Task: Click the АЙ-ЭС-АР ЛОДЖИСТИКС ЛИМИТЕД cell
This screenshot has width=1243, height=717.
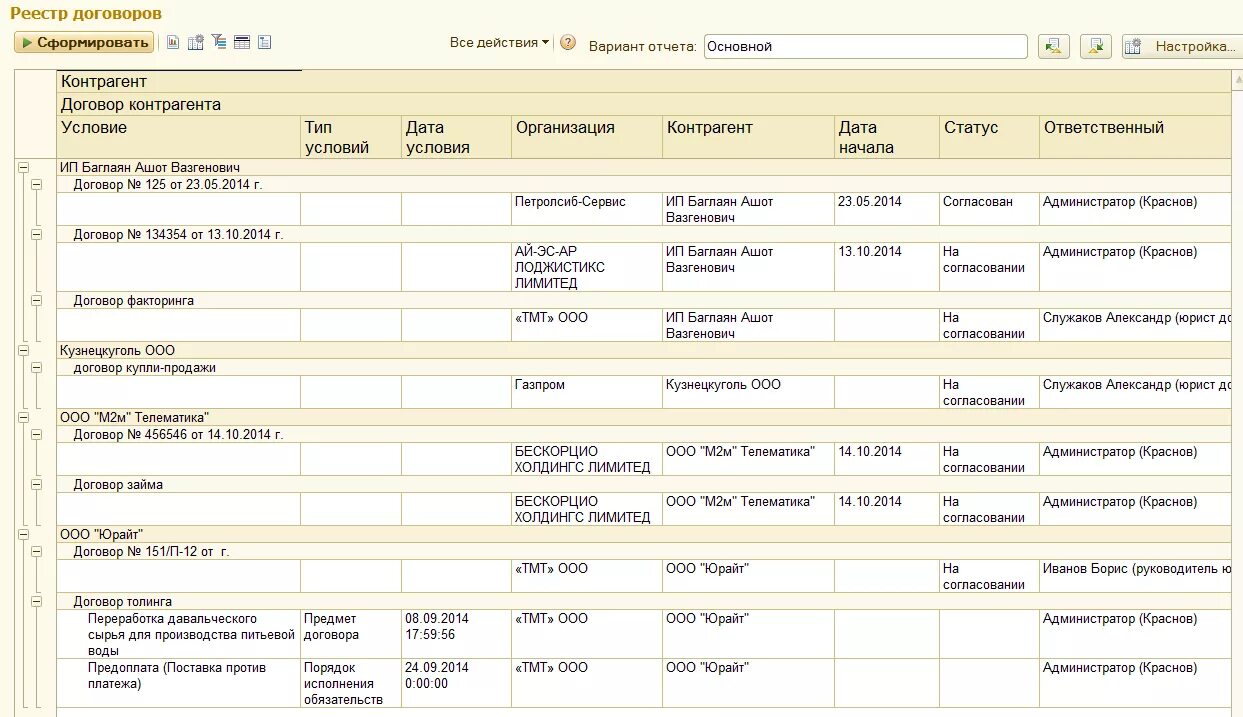Action: click(x=587, y=267)
